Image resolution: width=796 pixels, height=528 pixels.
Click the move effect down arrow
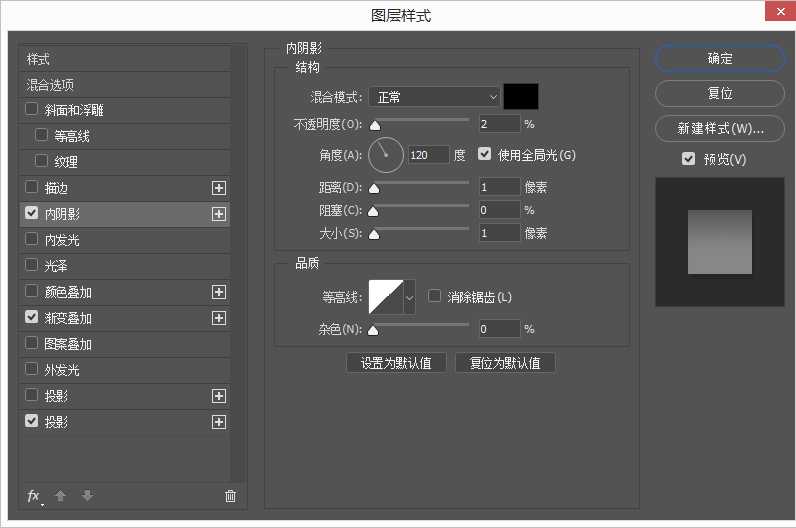[x=87, y=496]
